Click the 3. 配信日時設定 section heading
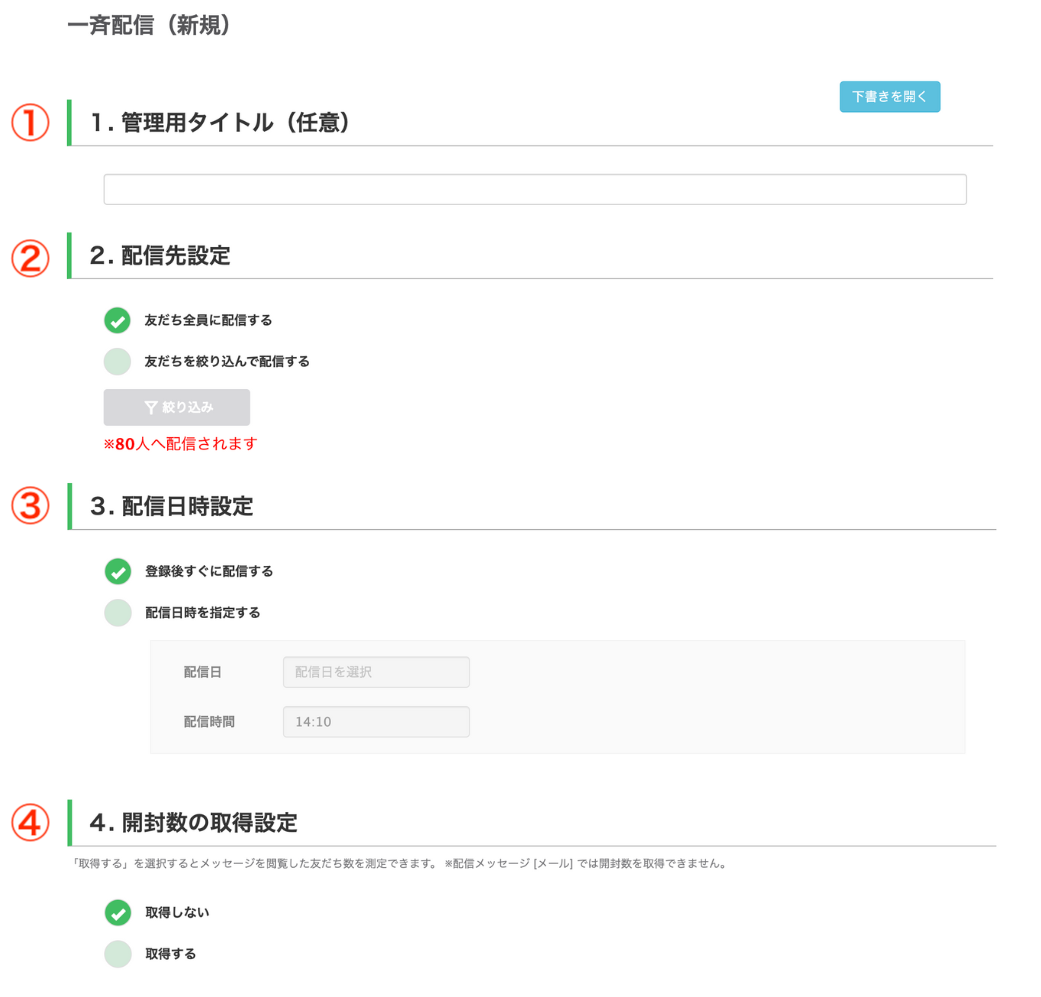This screenshot has width=1041, height=997. click(x=171, y=507)
